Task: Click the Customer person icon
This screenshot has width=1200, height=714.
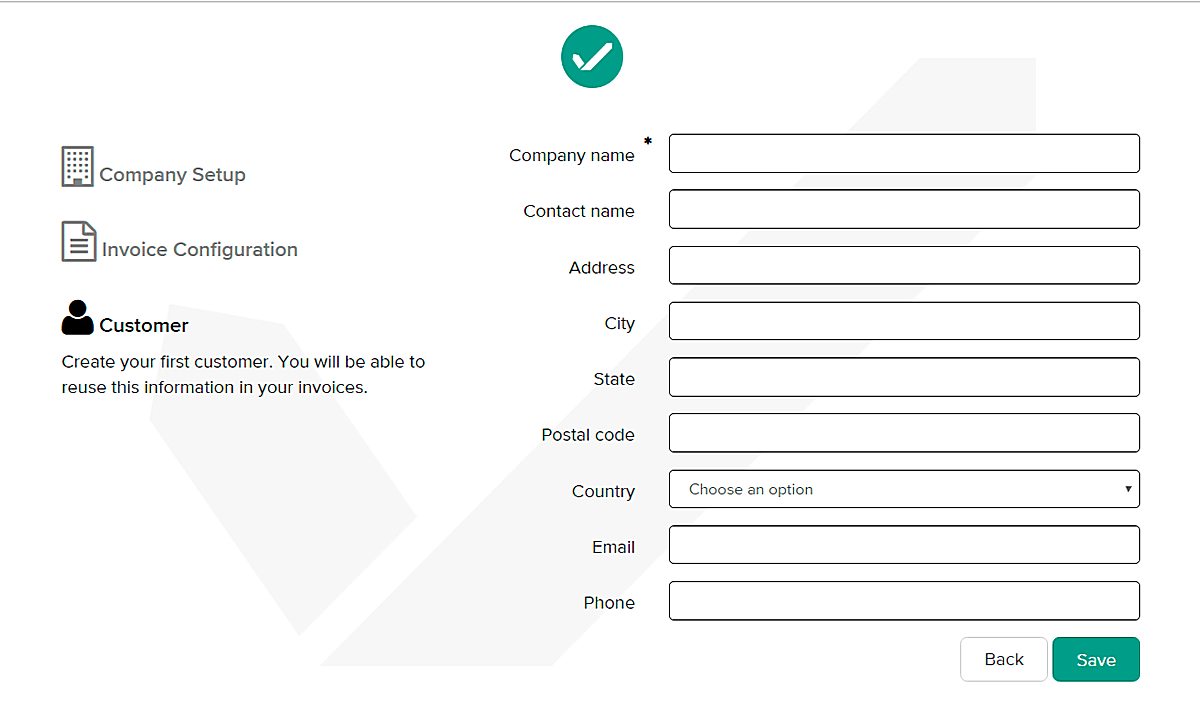Action: click(77, 318)
